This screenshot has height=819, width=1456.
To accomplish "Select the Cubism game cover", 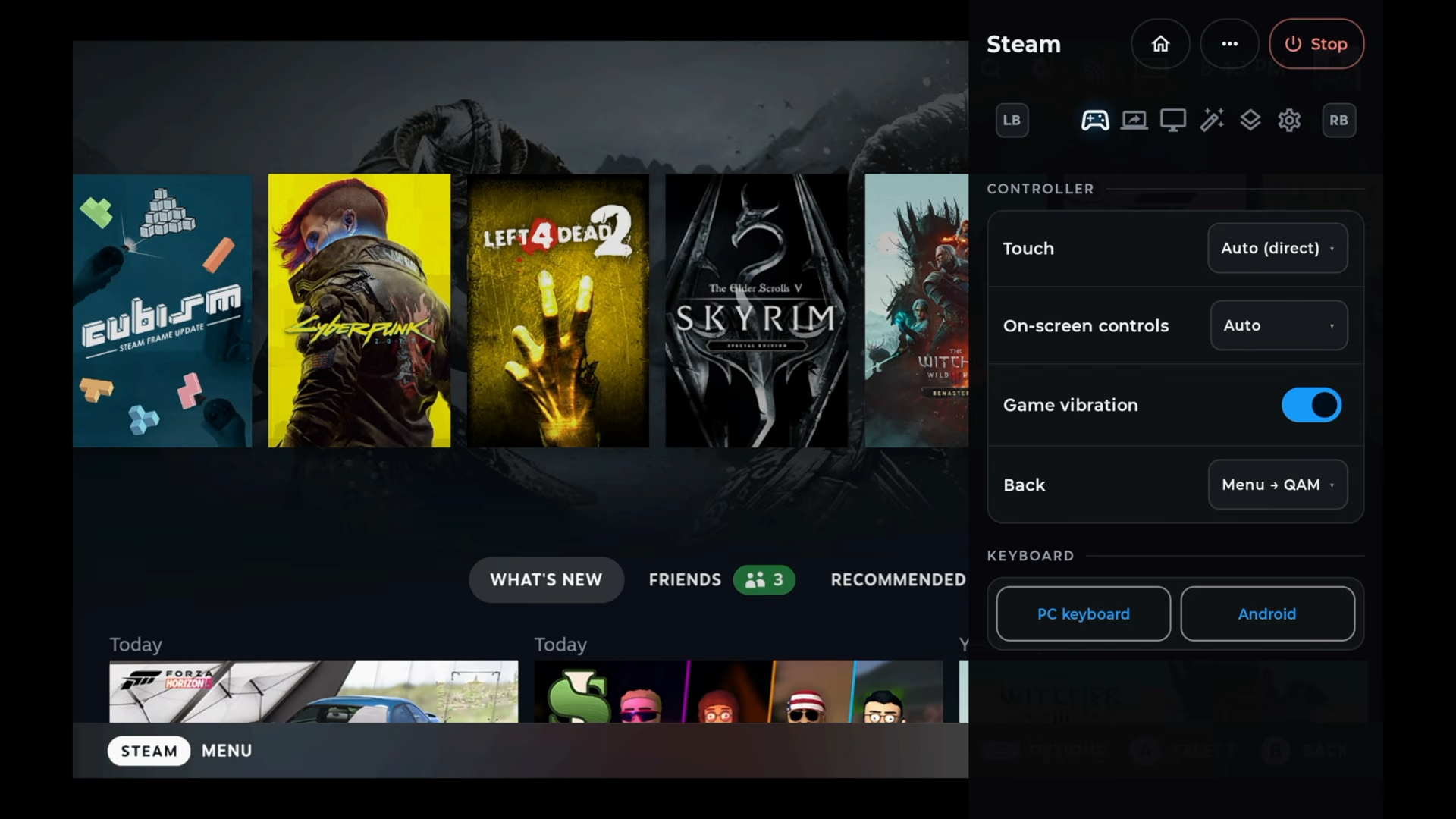I will (162, 311).
